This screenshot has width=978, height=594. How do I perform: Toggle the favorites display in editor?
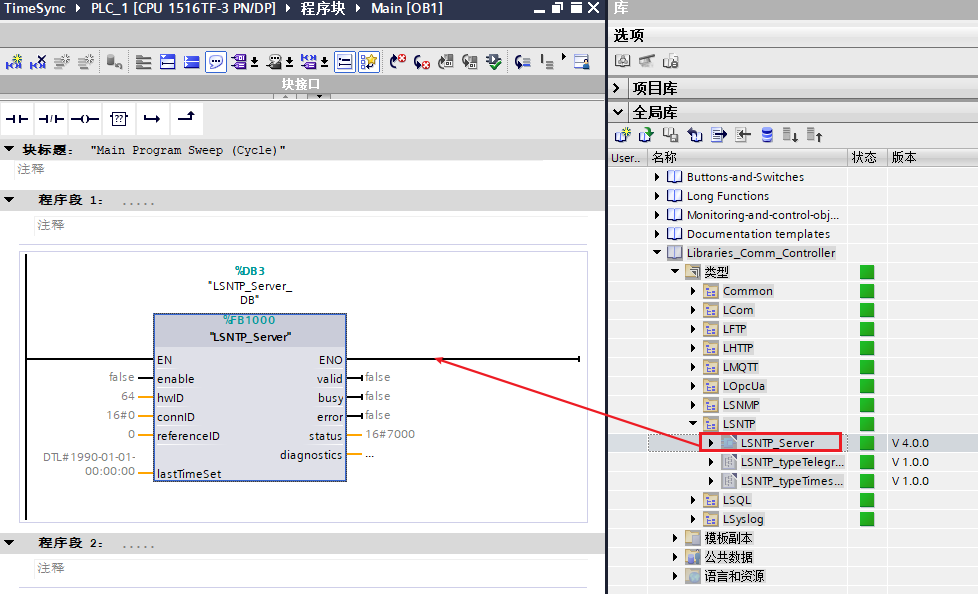tap(368, 62)
